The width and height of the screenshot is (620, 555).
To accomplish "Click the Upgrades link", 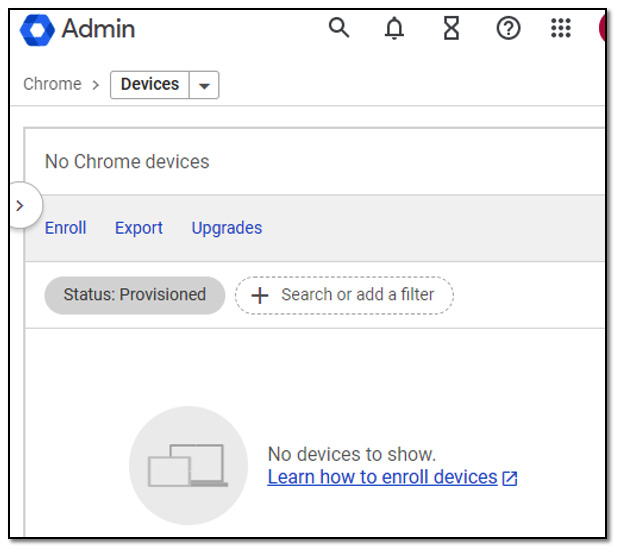I will [x=227, y=228].
